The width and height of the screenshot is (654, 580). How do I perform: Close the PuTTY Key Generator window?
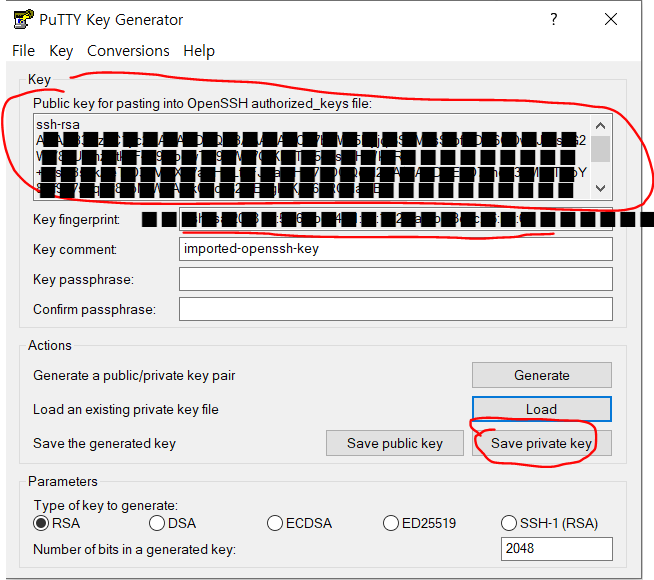click(611, 19)
